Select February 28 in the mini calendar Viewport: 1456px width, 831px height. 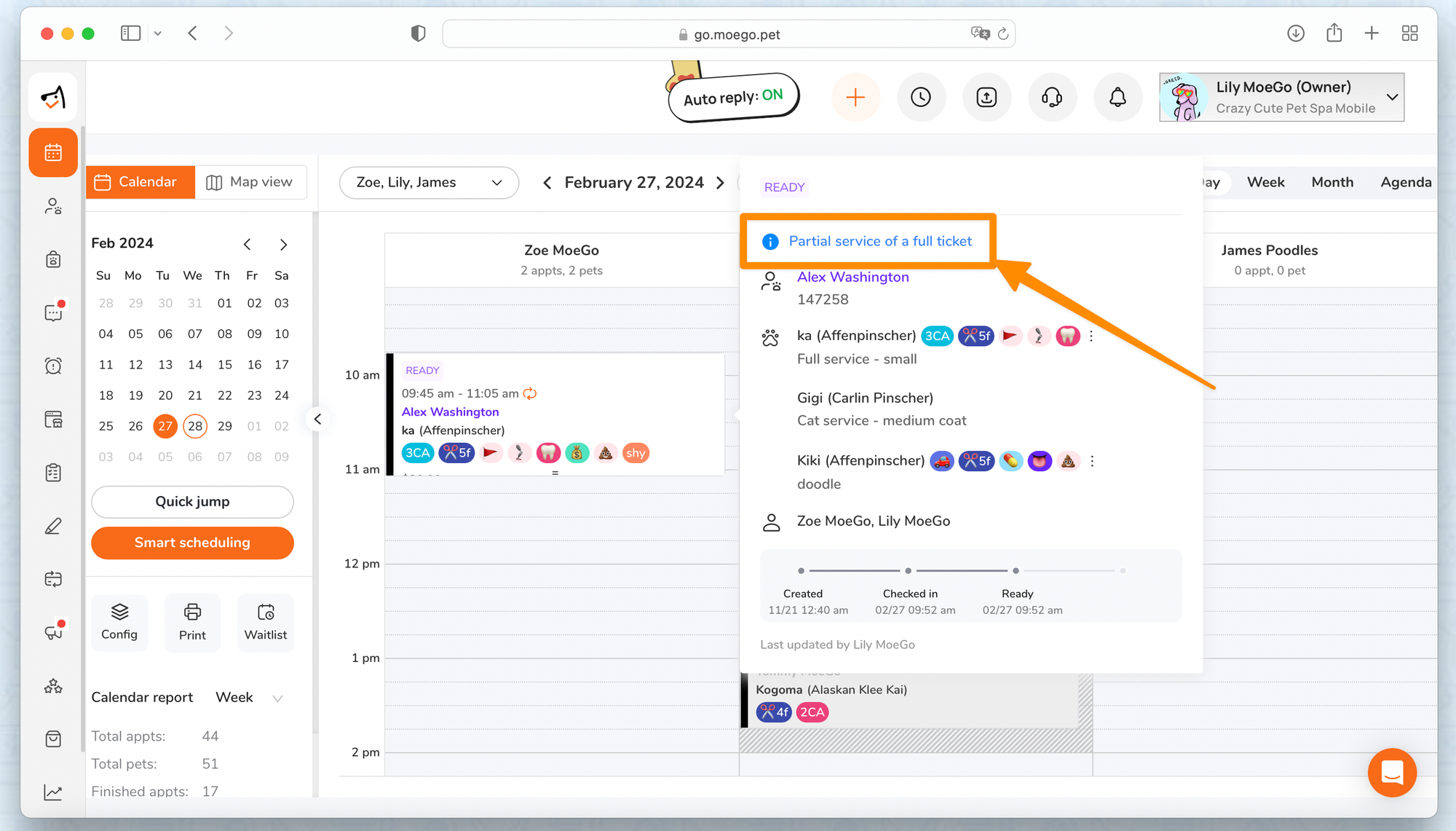click(x=195, y=426)
